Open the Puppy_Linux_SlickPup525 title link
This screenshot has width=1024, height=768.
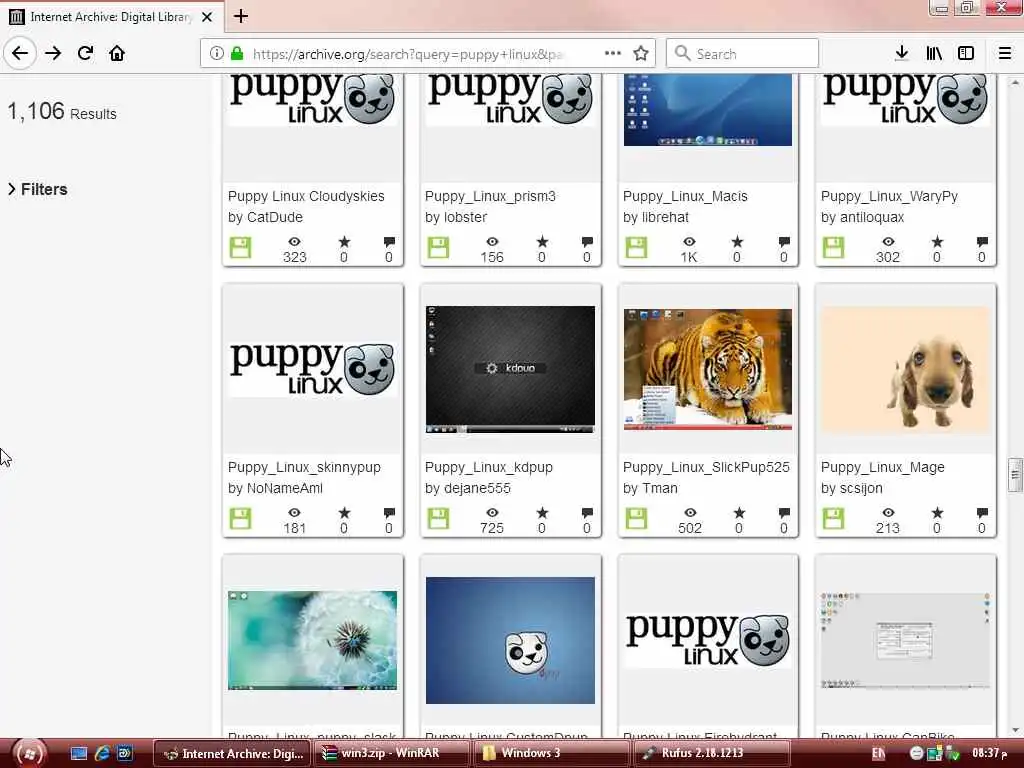706,468
